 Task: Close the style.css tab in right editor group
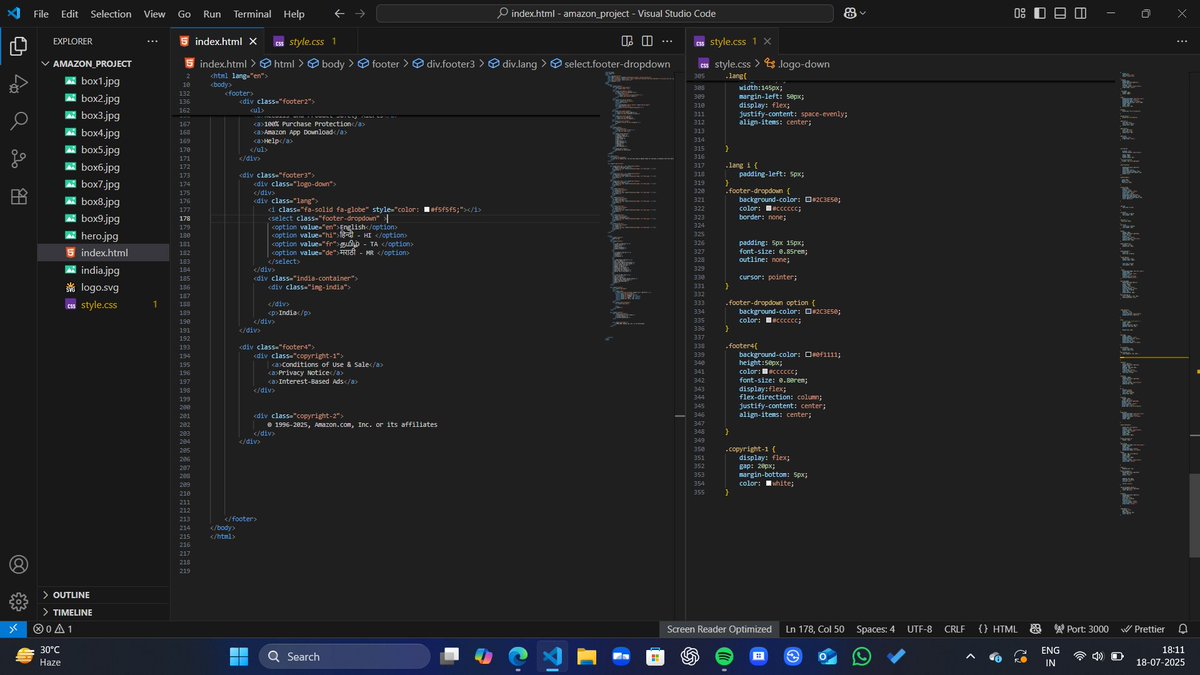click(x=767, y=42)
